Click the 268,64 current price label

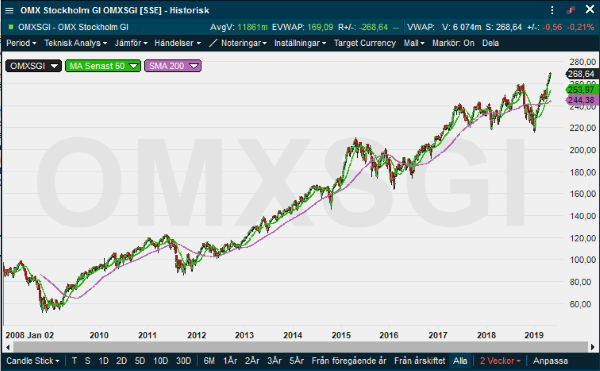(582, 74)
